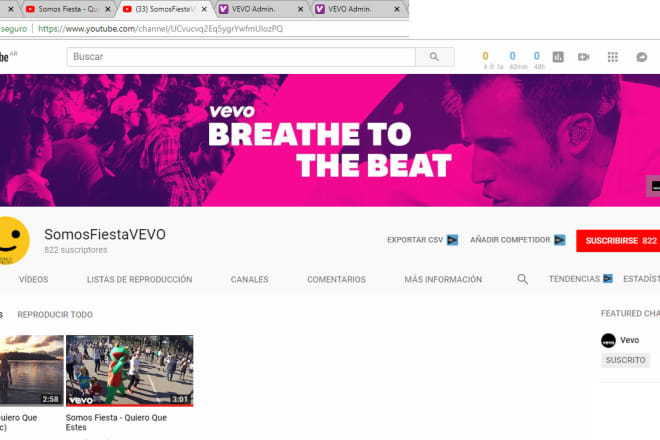Close the first VEVO Admin tab

coord(301,9)
